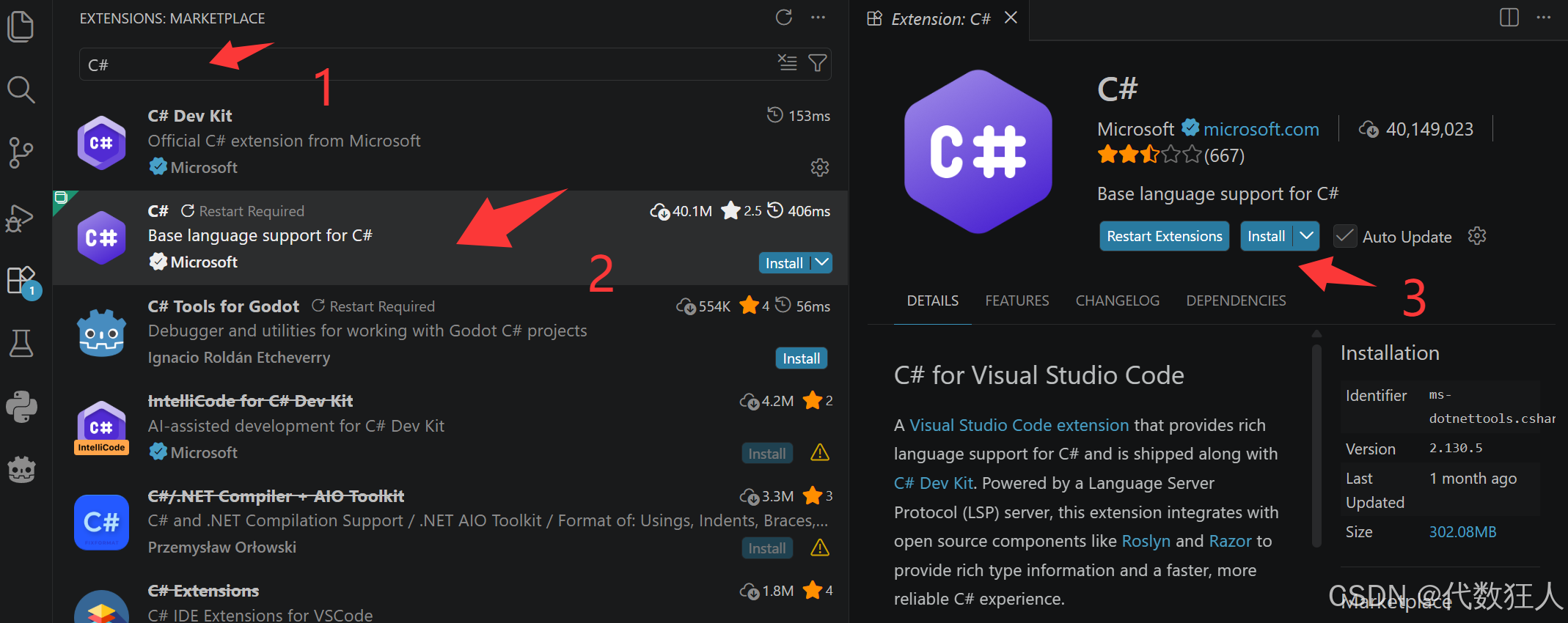Open the Testing flask view
1568x623 pixels.
(21, 343)
